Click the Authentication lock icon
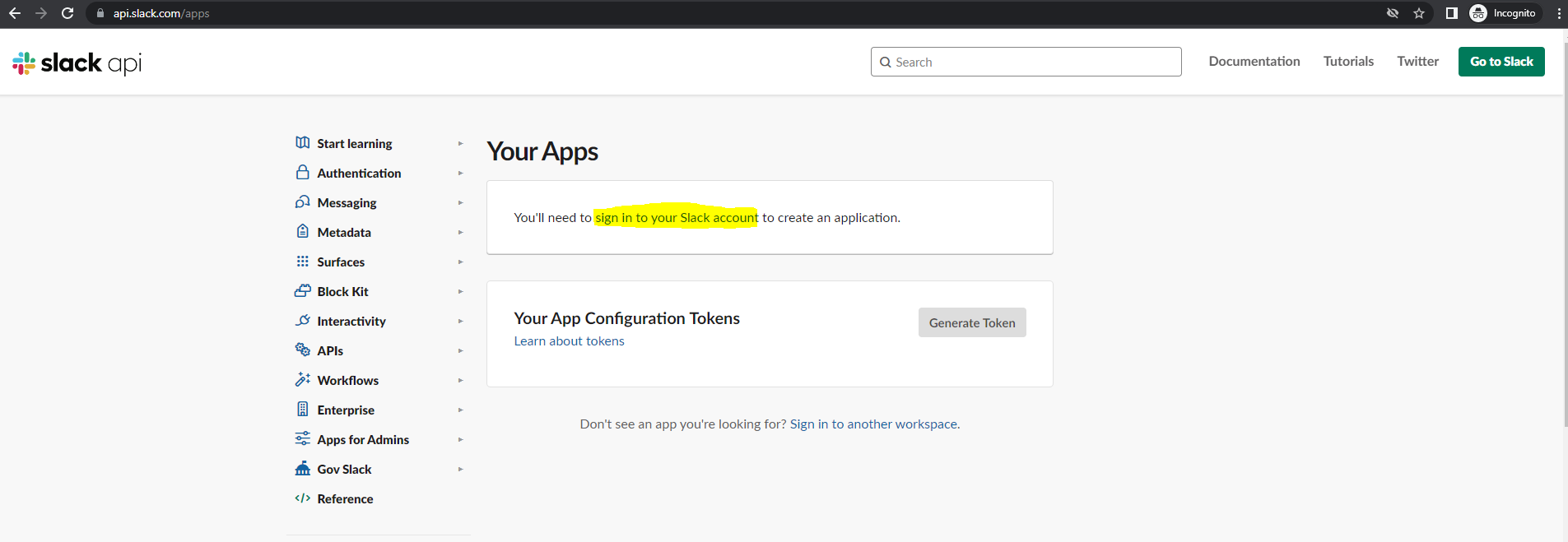Viewport: 1568px width, 542px height. (x=303, y=173)
